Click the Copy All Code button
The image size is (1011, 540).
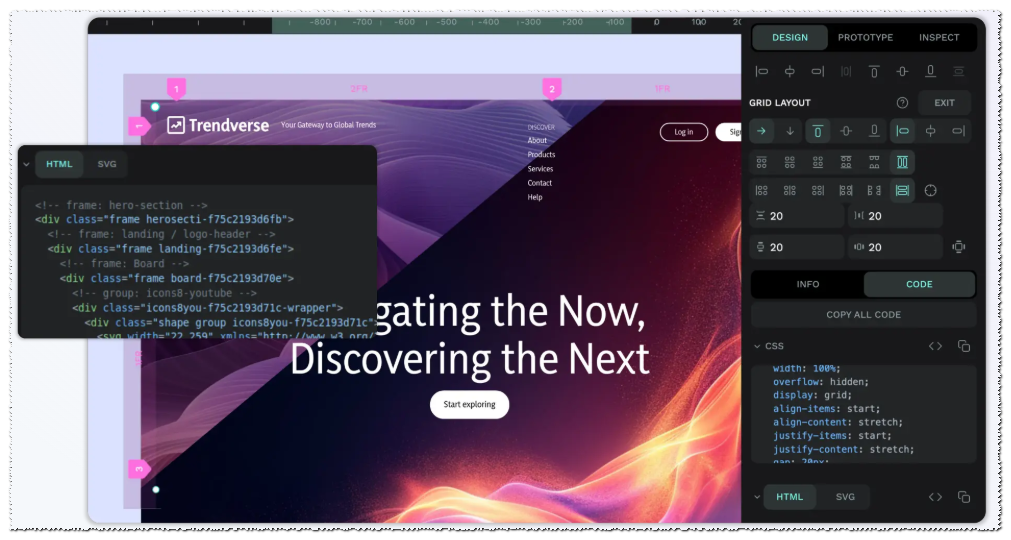click(863, 314)
